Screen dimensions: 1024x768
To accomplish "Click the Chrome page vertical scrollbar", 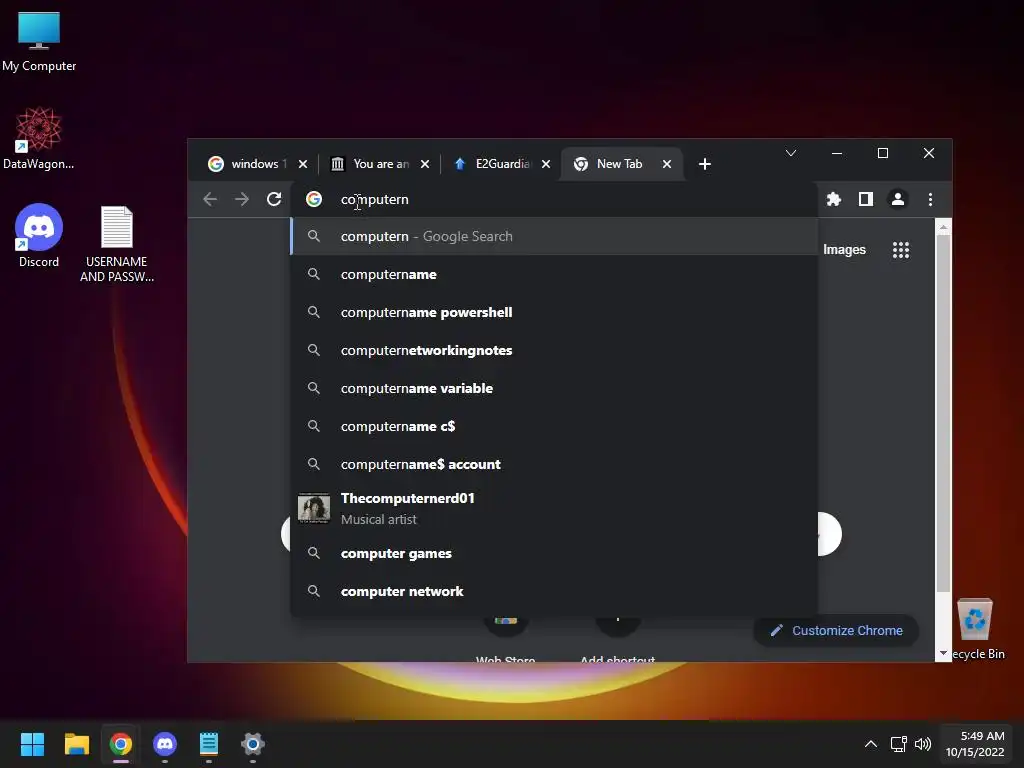I will click(x=943, y=413).
